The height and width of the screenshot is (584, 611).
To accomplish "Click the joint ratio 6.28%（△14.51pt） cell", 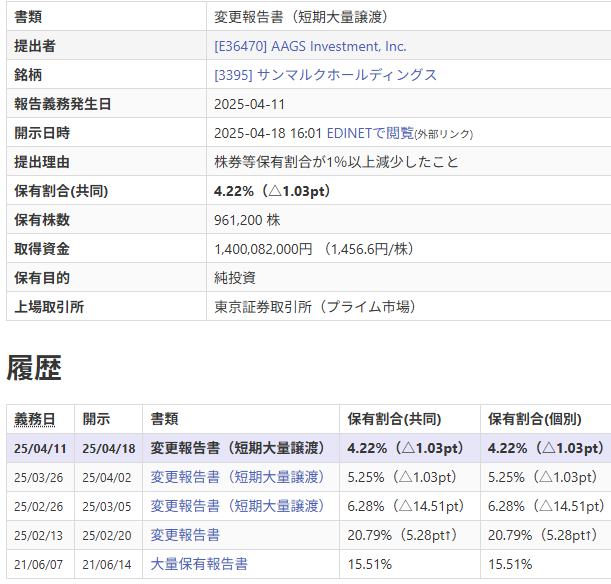I will click(x=406, y=506).
